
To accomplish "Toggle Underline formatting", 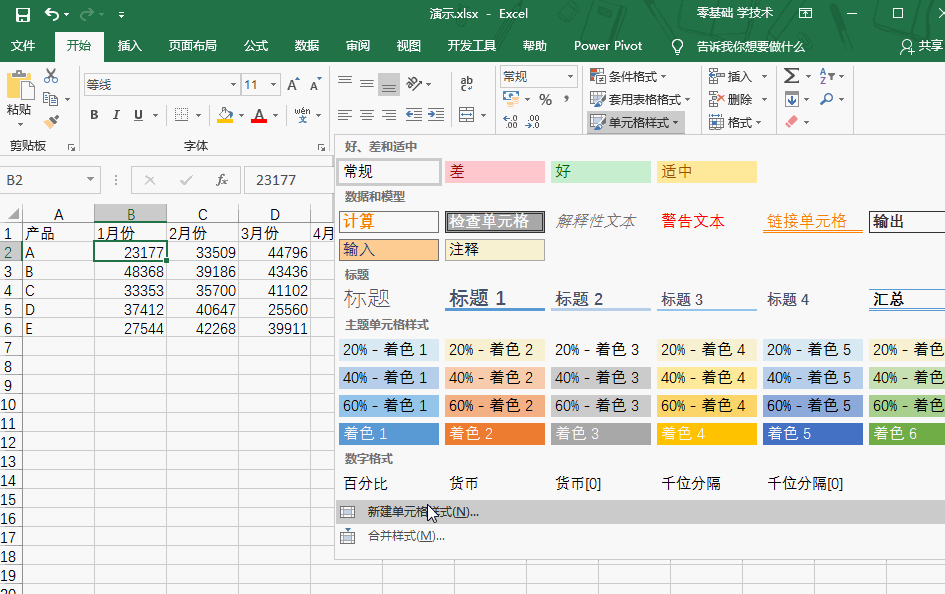I will 138,114.
